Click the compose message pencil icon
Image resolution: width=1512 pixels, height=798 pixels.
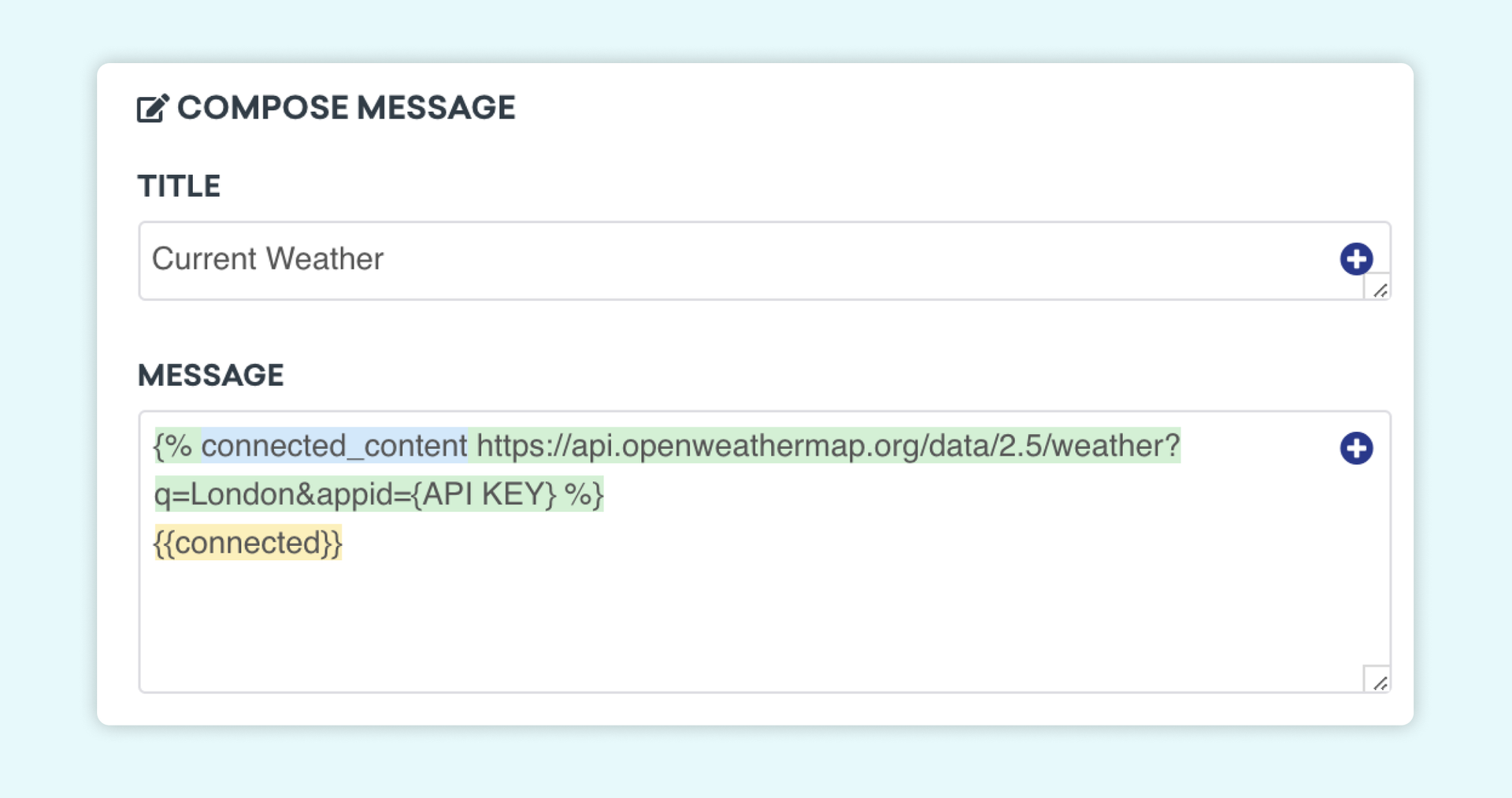tap(153, 108)
